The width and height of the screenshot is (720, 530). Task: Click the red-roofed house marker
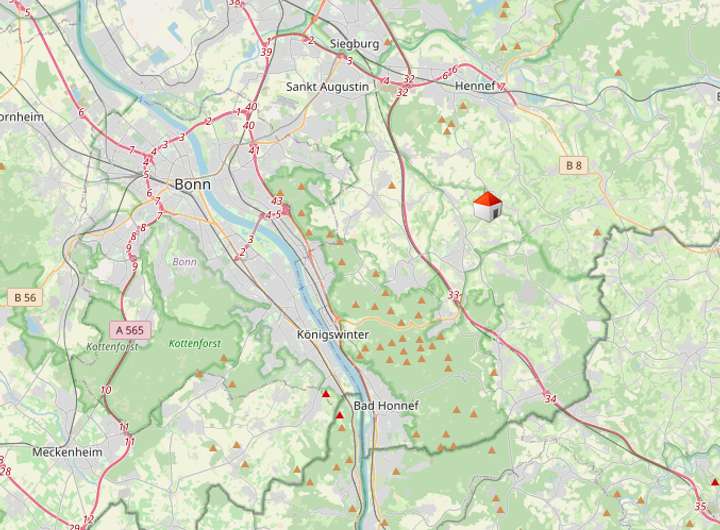tap(488, 207)
